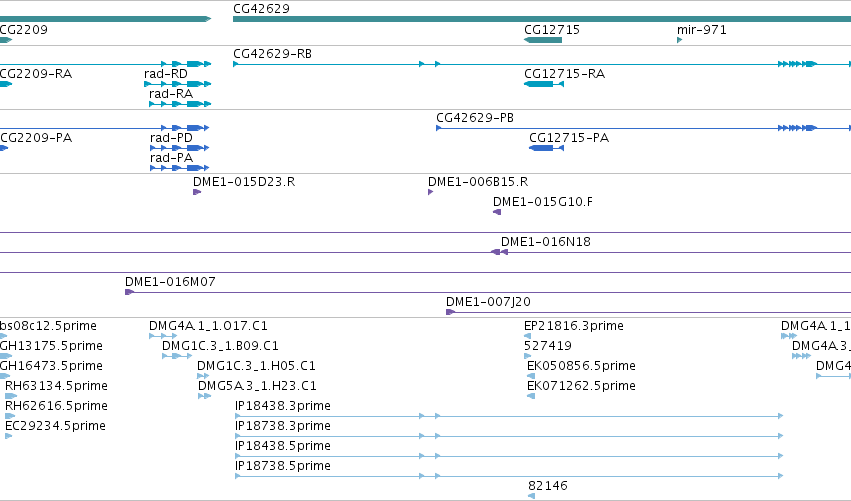Select the RH62616.5prime EST
Viewport: 851px width, 501px height.
10,416
